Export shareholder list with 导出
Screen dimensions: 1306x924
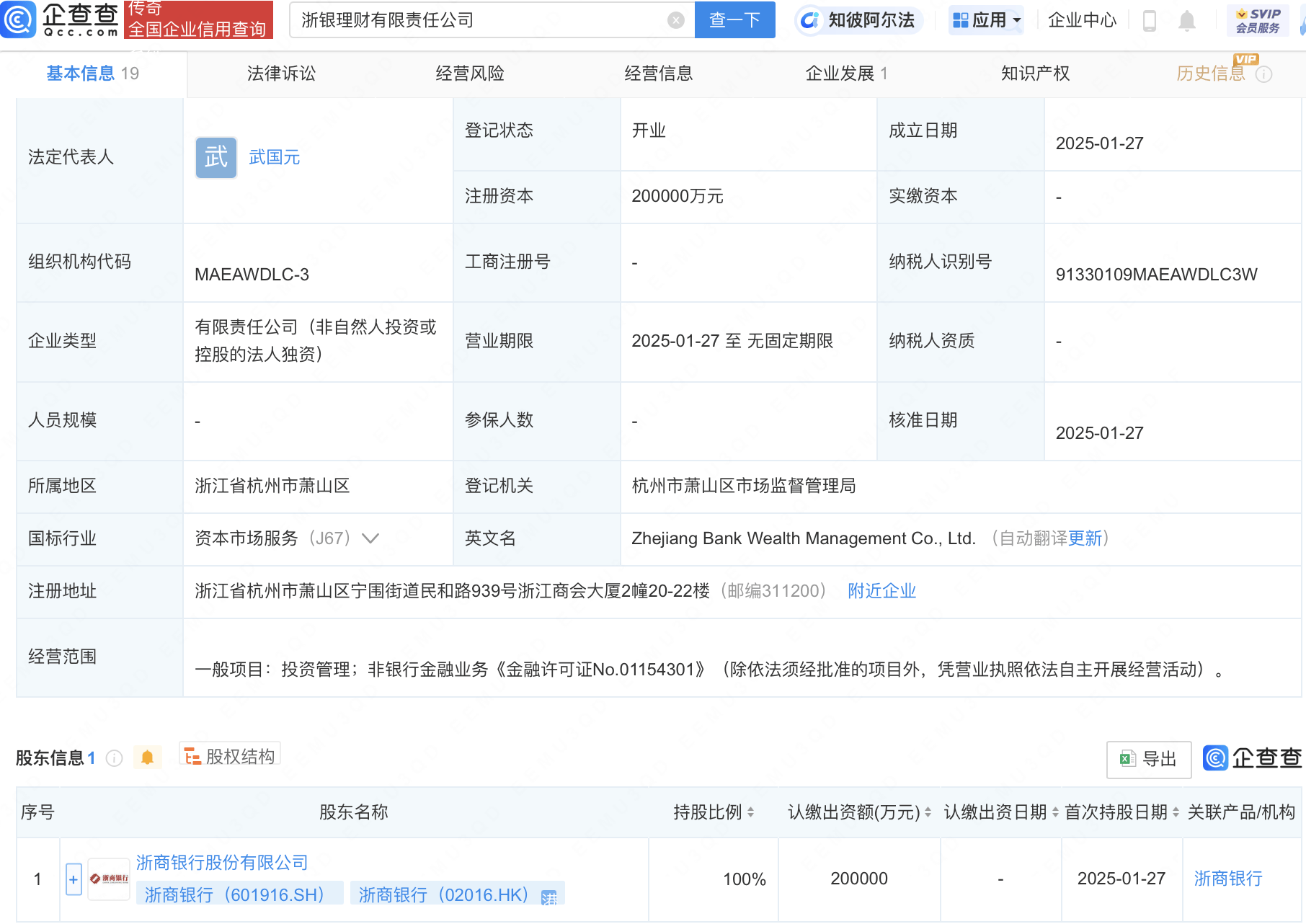(1149, 759)
